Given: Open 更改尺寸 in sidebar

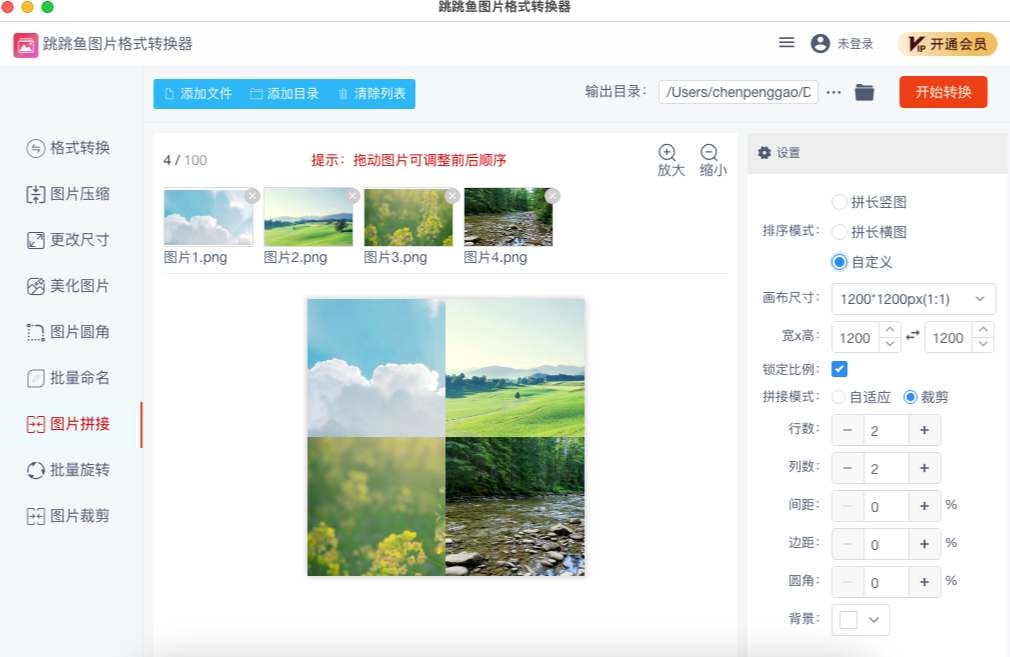Looking at the screenshot, I should [x=68, y=240].
